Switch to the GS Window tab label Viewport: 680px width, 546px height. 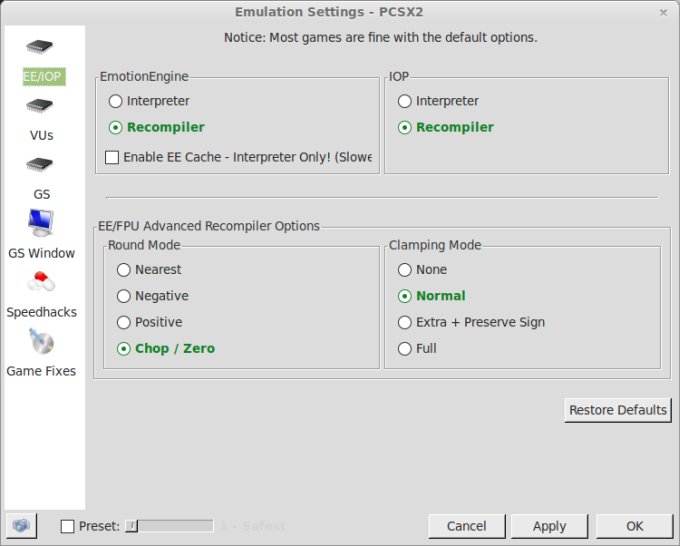coord(42,253)
